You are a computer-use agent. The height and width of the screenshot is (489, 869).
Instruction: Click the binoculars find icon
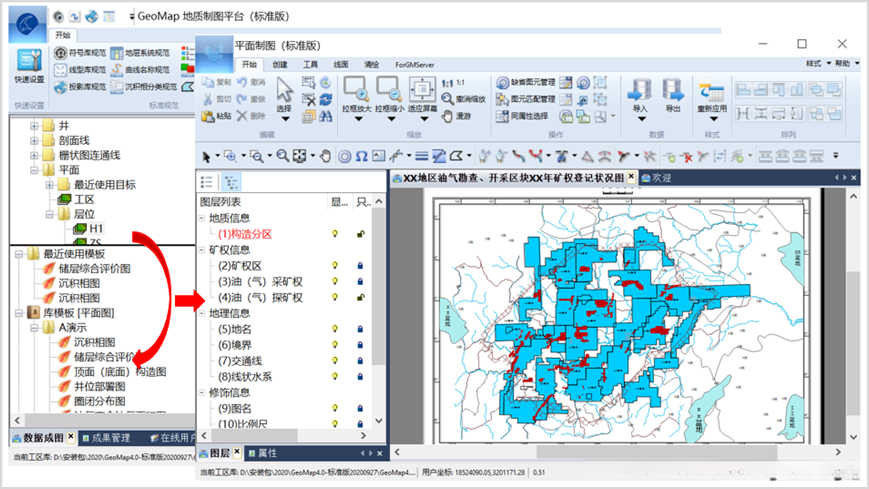(x=326, y=116)
